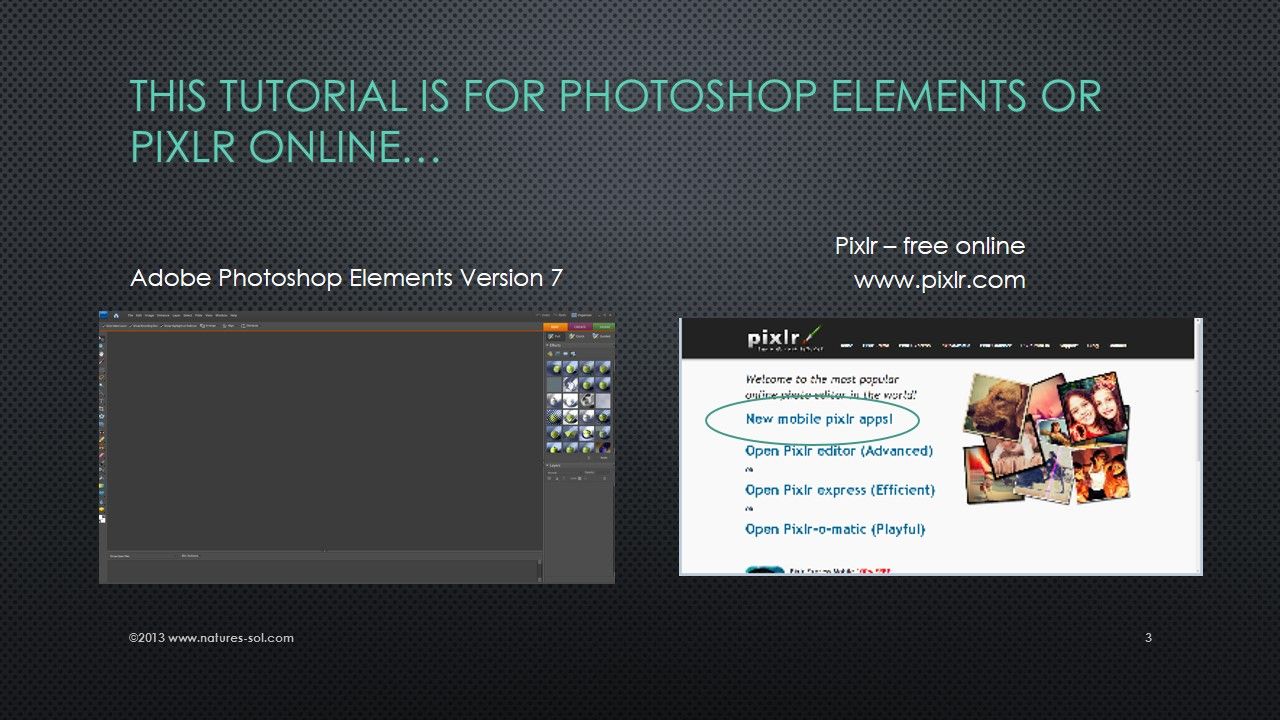1280x720 pixels.
Task: Open Pixlr express (Efficient) link
Action: pos(840,490)
